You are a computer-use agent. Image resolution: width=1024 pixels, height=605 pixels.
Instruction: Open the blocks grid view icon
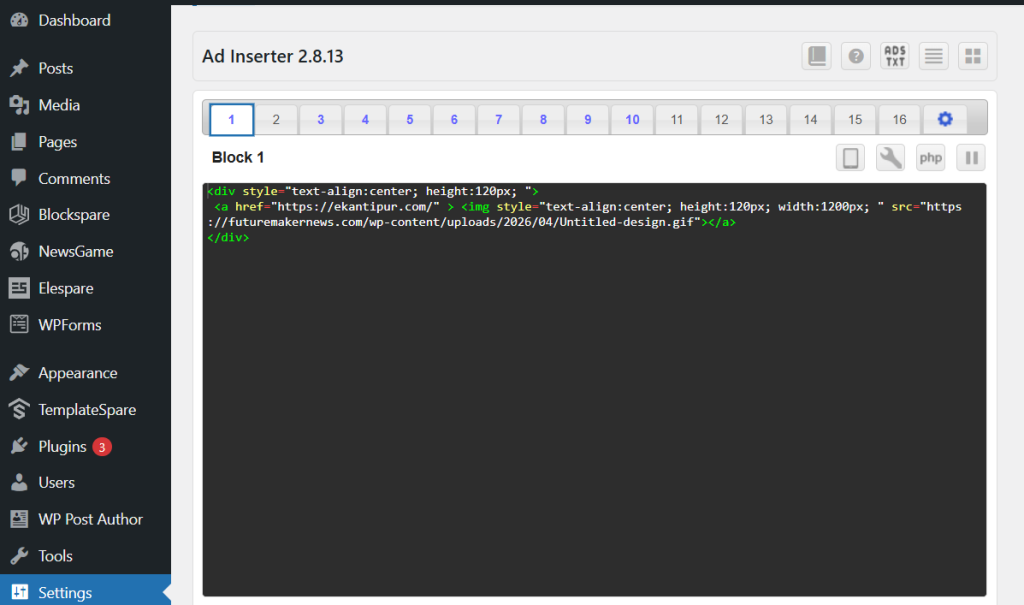tap(972, 56)
